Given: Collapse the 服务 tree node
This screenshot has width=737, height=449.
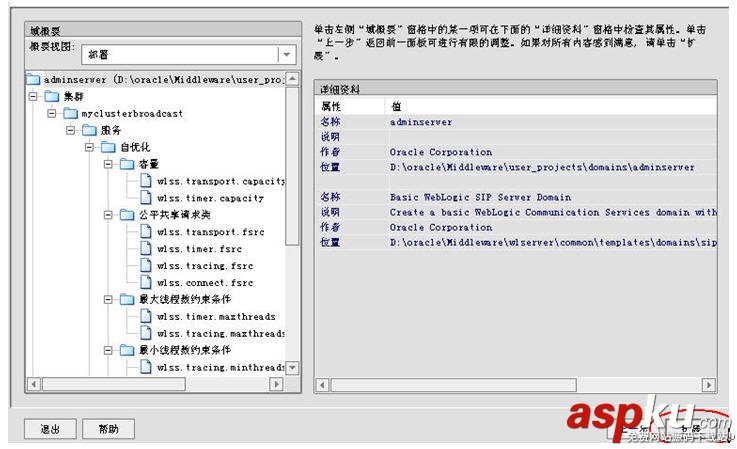Looking at the screenshot, I should [71, 130].
